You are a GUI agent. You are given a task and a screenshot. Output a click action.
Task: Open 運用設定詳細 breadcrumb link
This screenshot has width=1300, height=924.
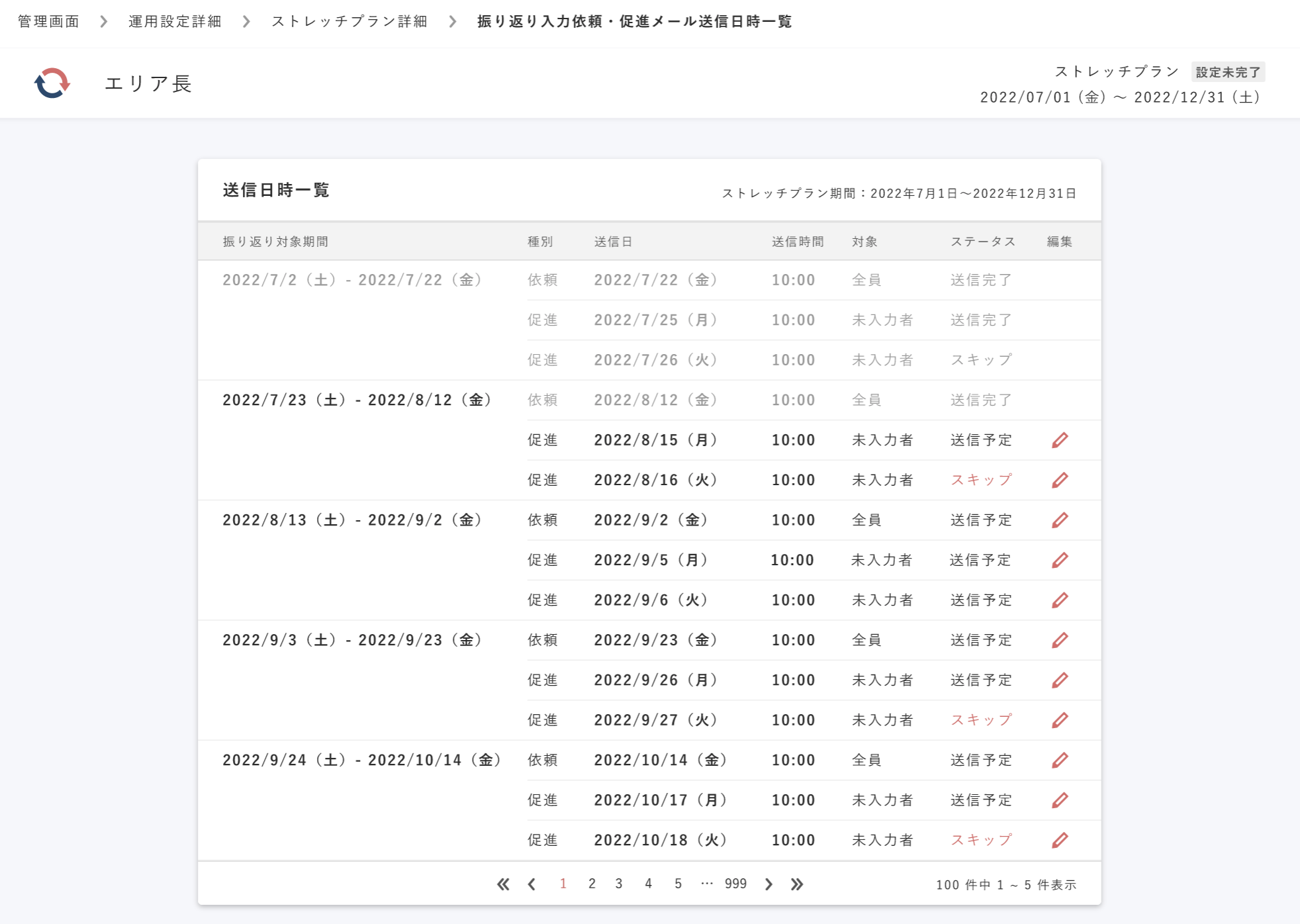(175, 22)
